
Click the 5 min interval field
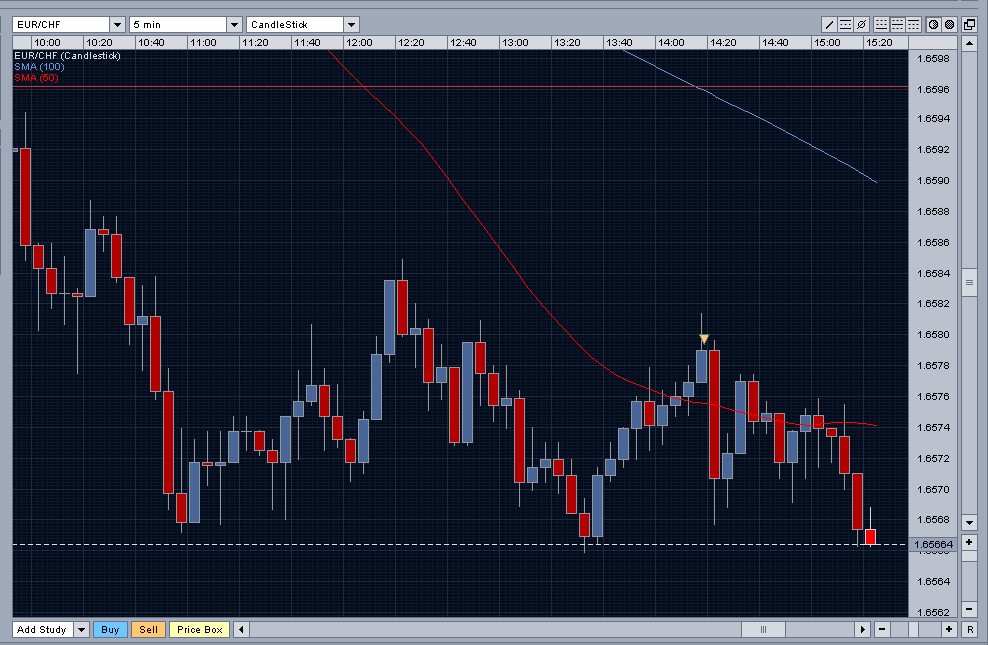tap(178, 25)
